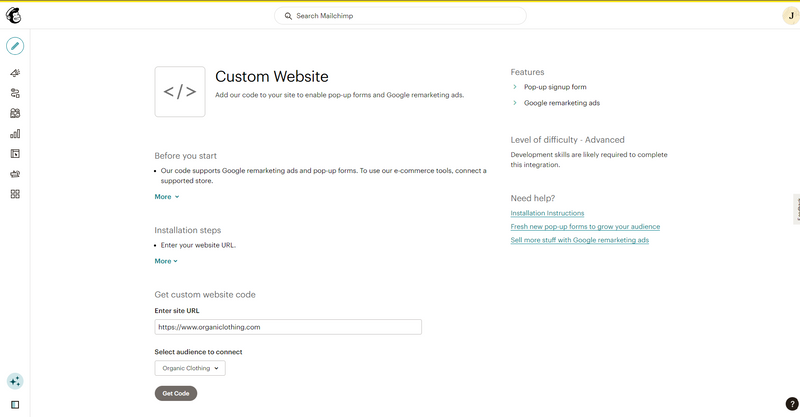Open Integrations grid icon in sidebar
The image size is (800, 417).
[x=15, y=194]
